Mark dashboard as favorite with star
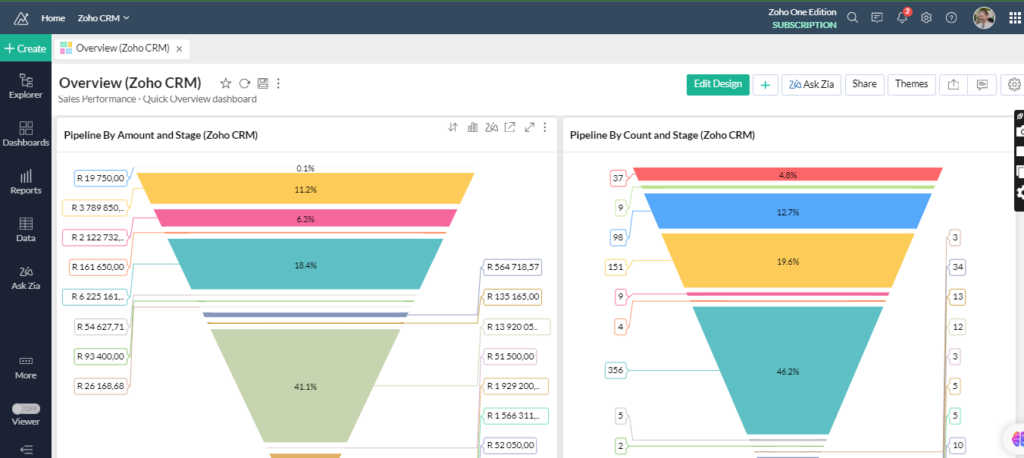The height and width of the screenshot is (458, 1024). (226, 83)
